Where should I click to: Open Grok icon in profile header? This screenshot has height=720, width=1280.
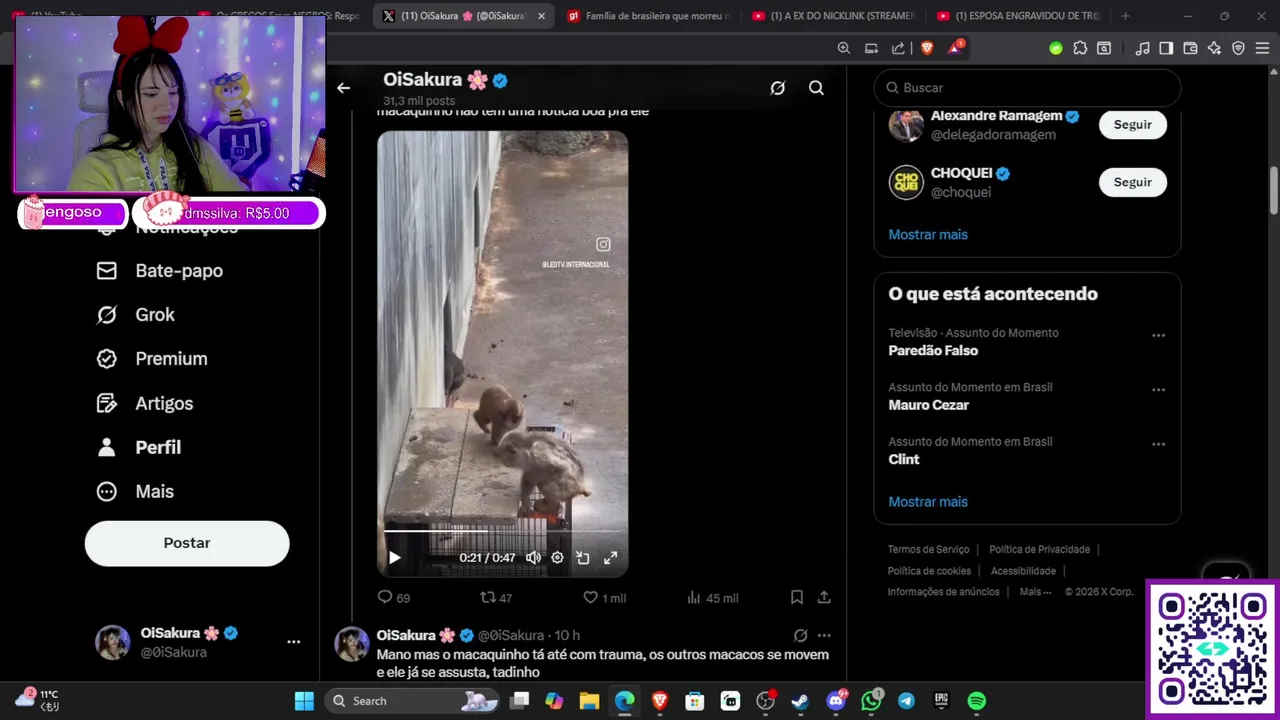[x=778, y=88]
